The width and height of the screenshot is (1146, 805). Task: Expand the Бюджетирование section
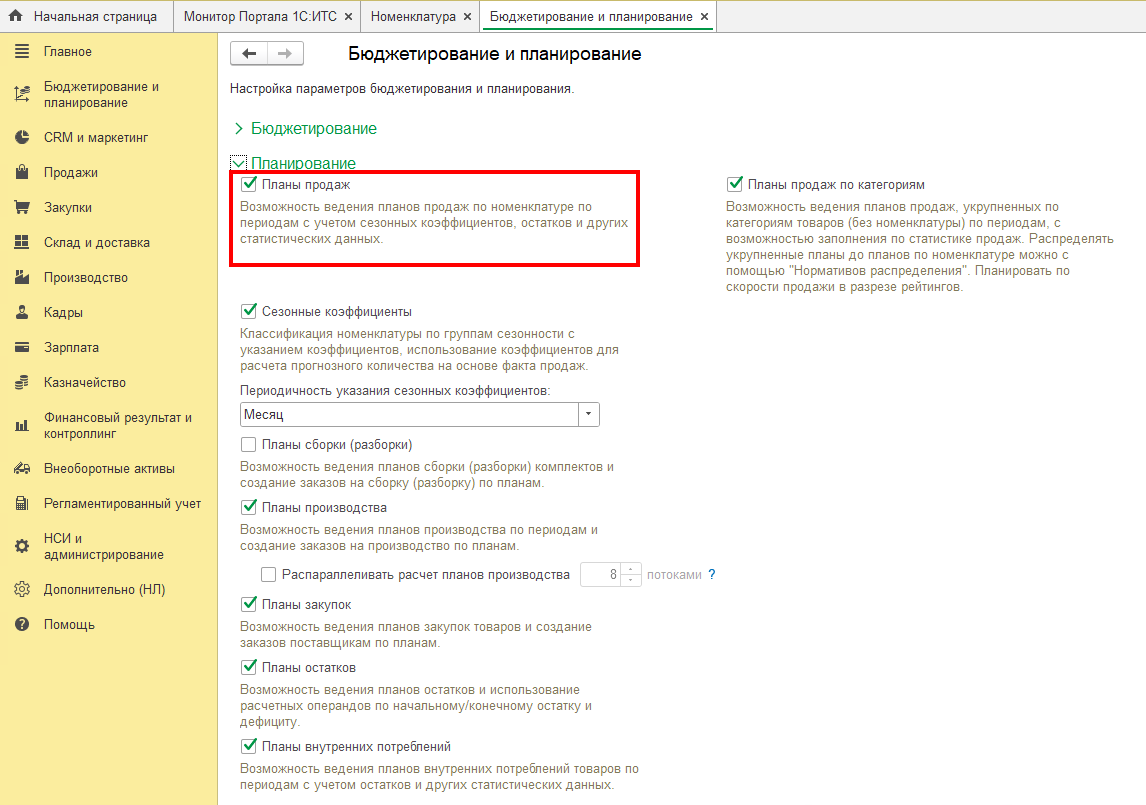point(238,129)
